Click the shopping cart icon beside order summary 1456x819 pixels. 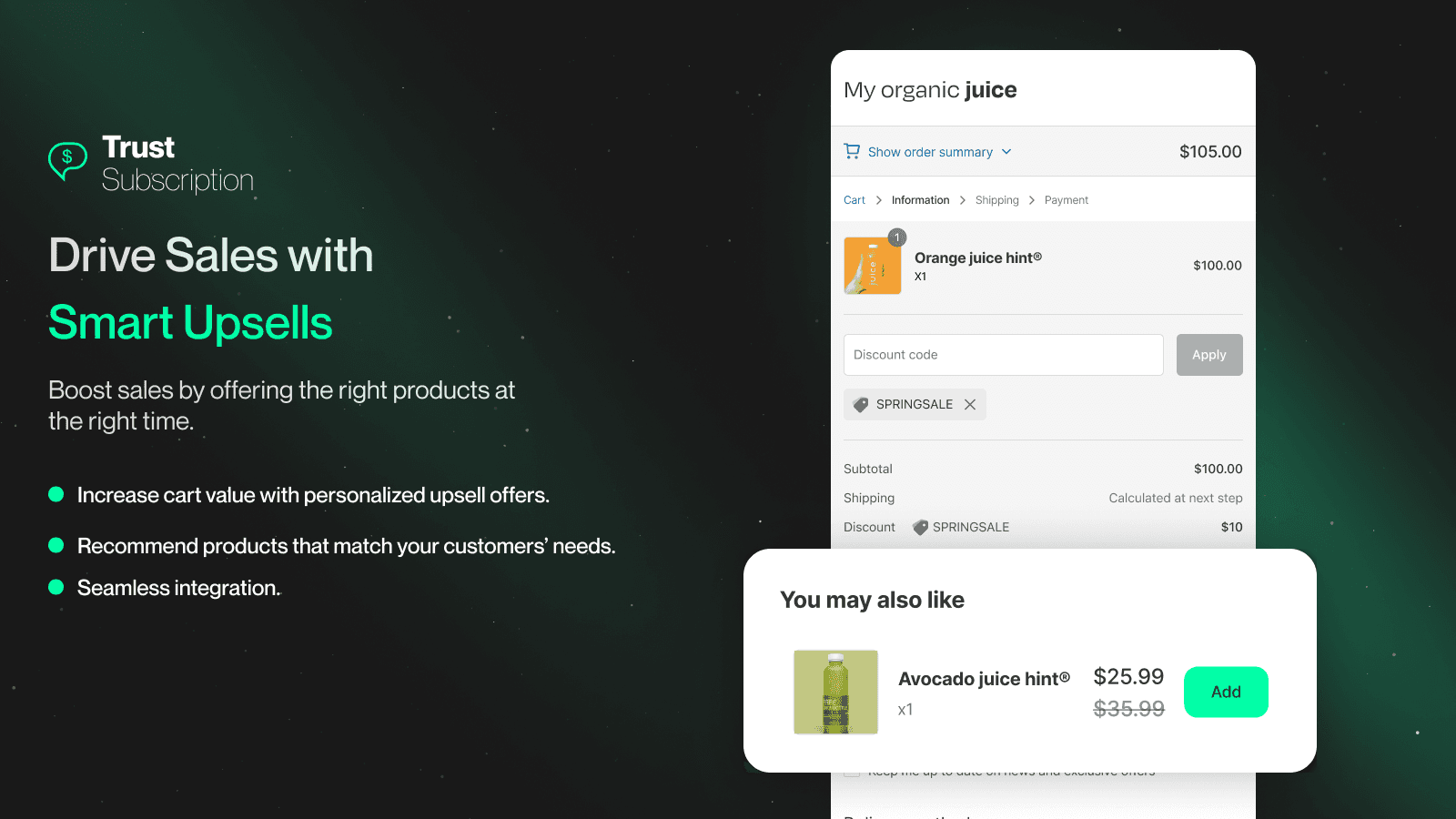[x=852, y=151]
